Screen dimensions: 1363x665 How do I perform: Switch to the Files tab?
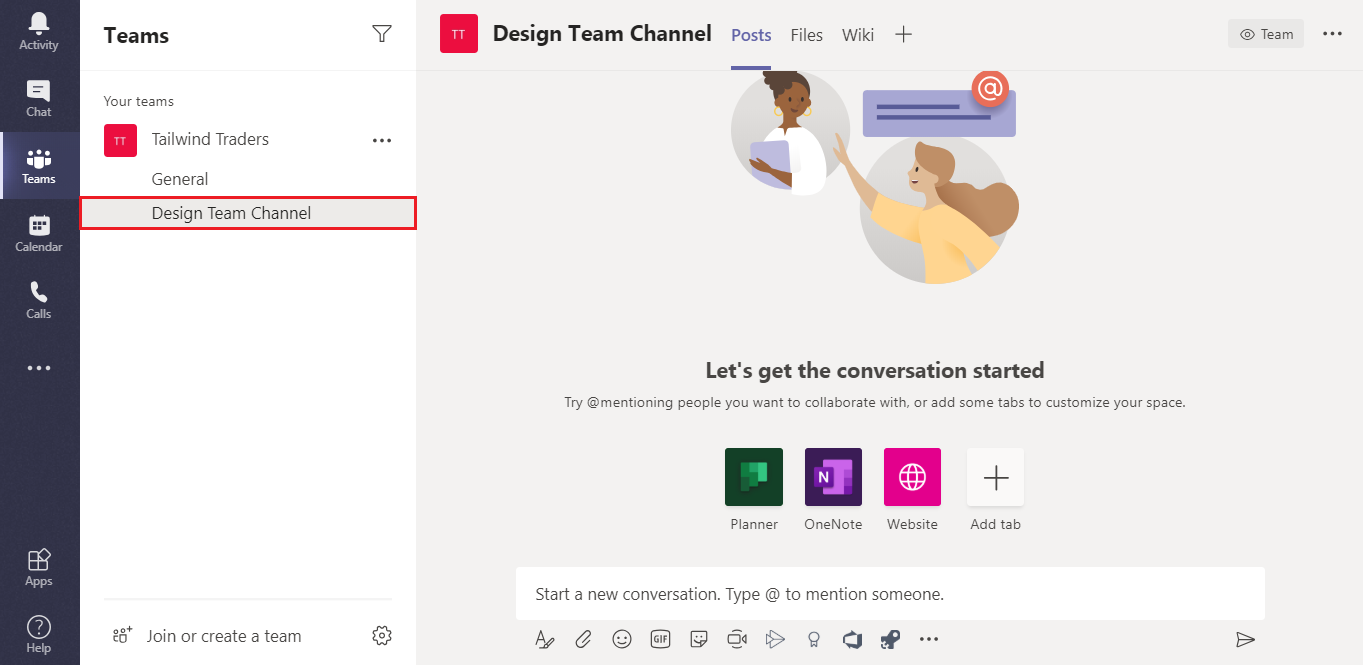click(x=806, y=35)
